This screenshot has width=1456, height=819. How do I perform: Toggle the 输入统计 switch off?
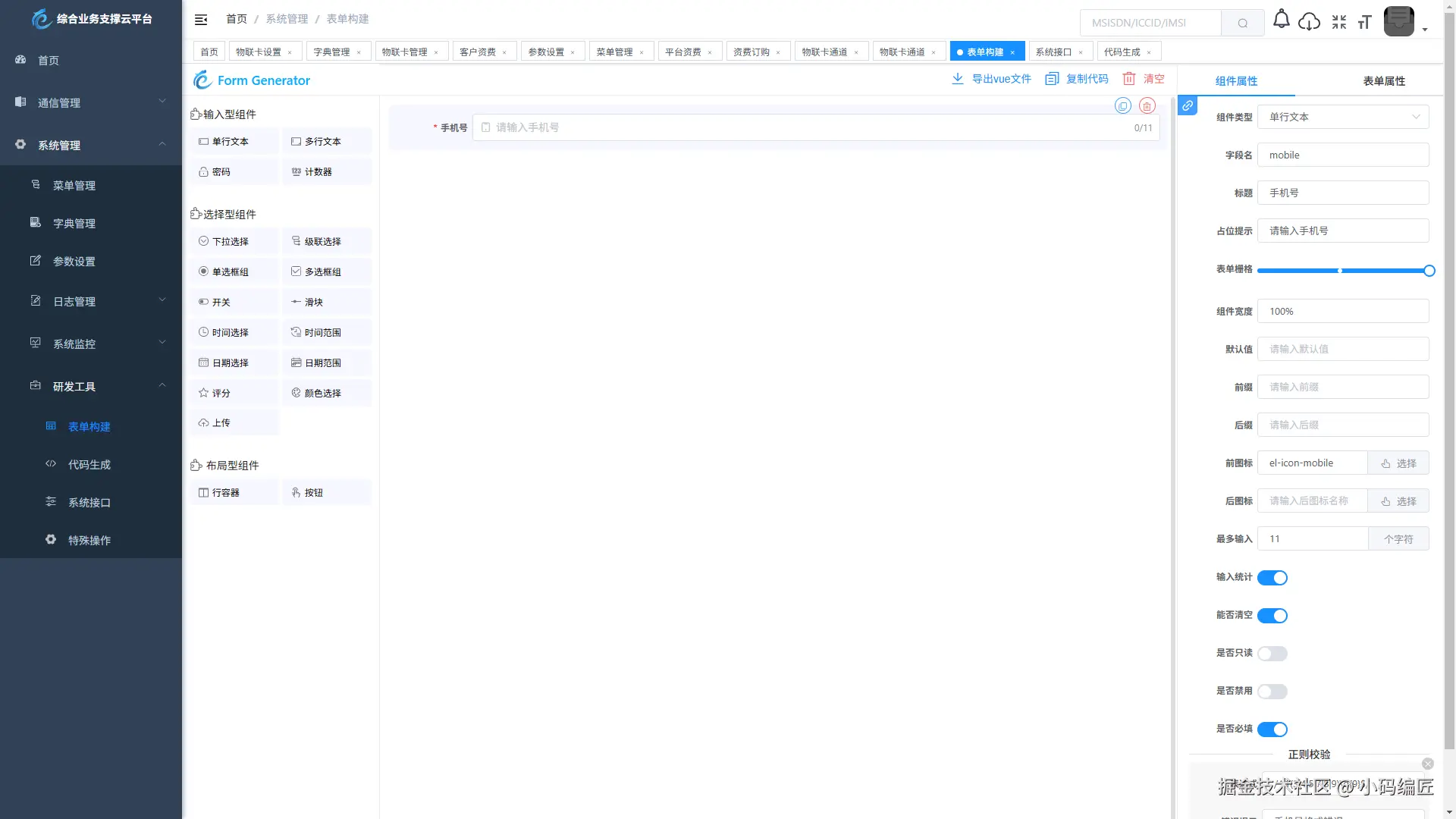1272,578
